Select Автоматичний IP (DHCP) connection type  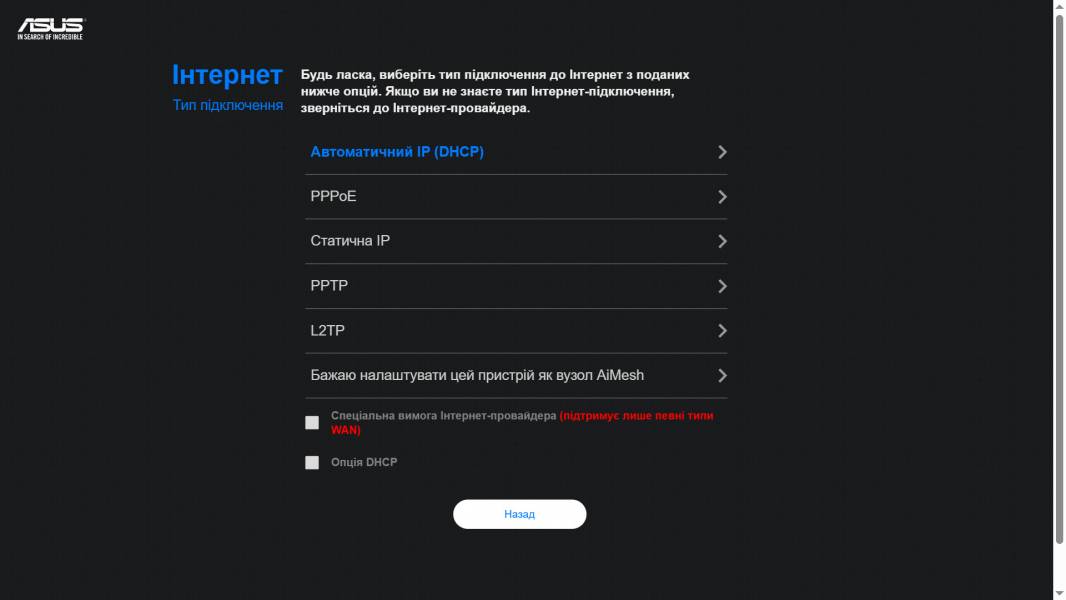click(x=516, y=152)
